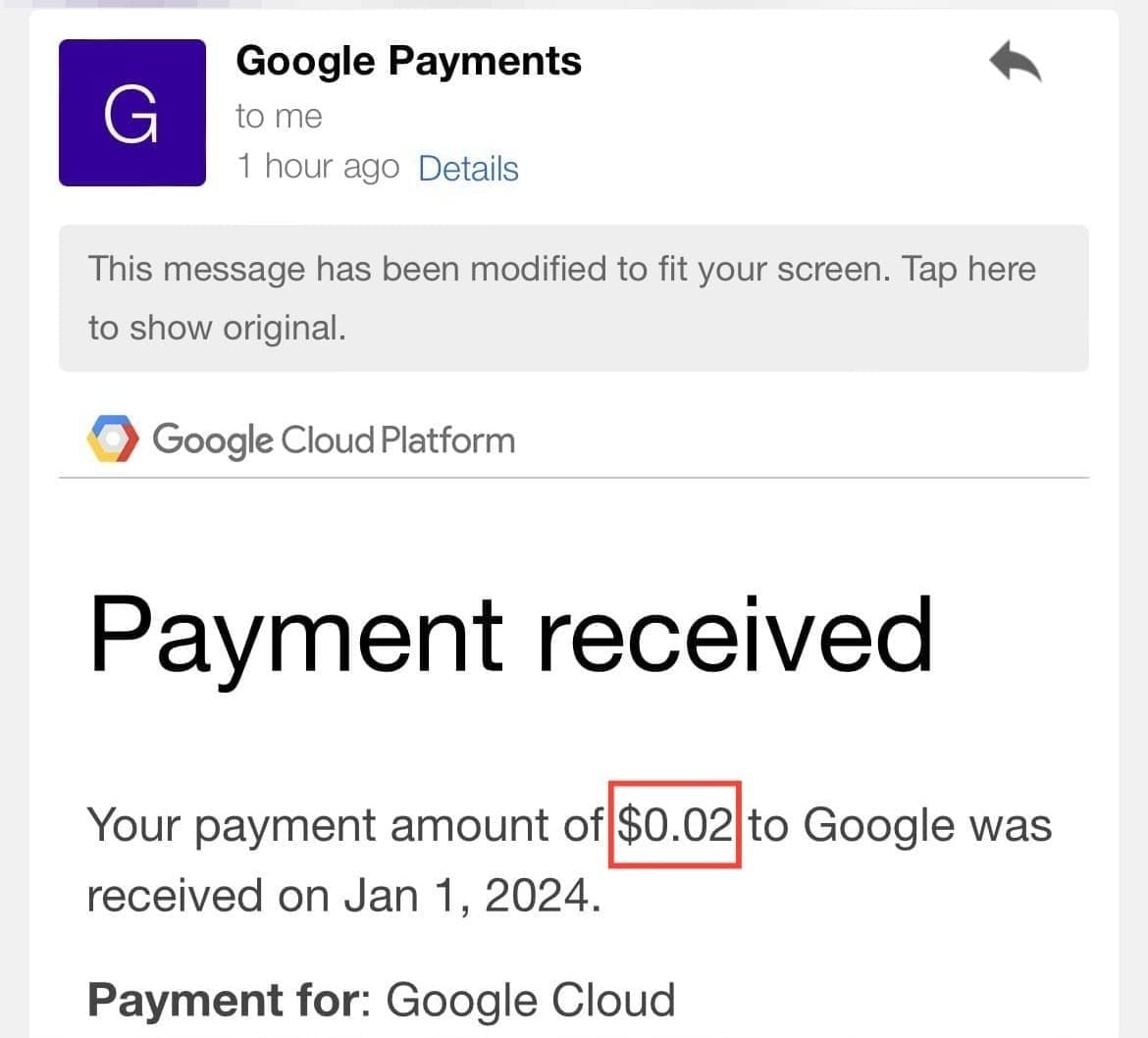Click "received on" in the body sentence
Viewport: 1148px width, 1038px height.
[x=209, y=896]
